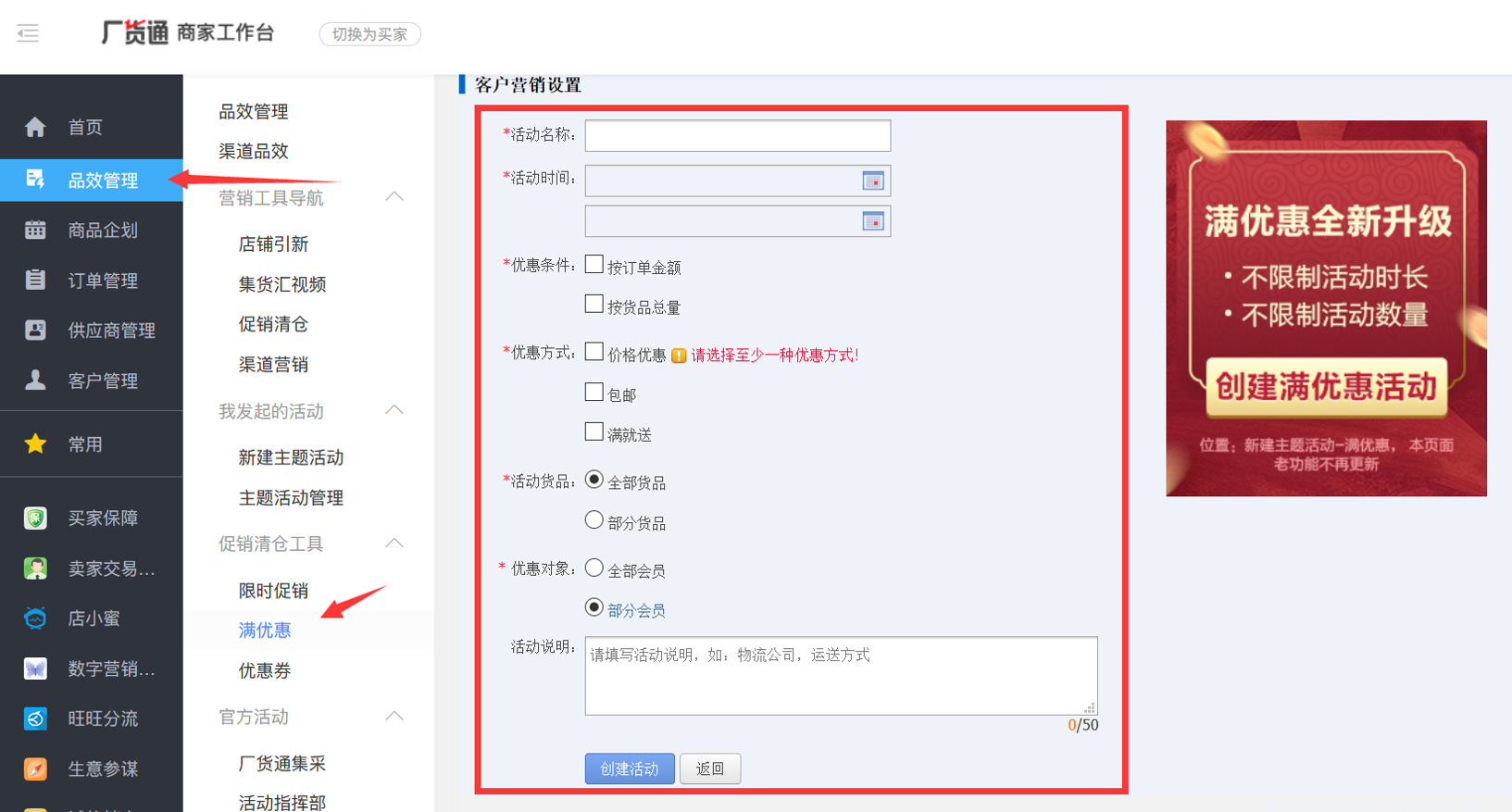Collapse the 促销清仓工具 section
The image size is (1512, 812).
394,543
